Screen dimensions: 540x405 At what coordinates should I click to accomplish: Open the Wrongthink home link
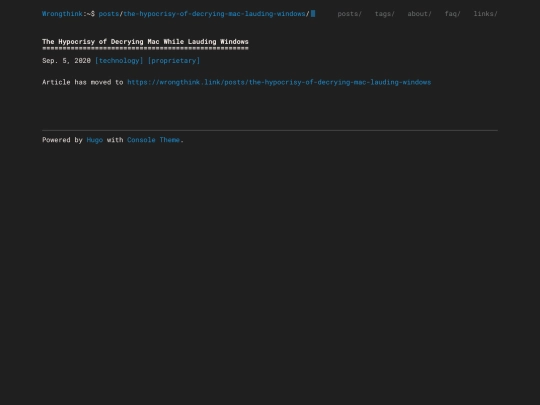[62, 14]
